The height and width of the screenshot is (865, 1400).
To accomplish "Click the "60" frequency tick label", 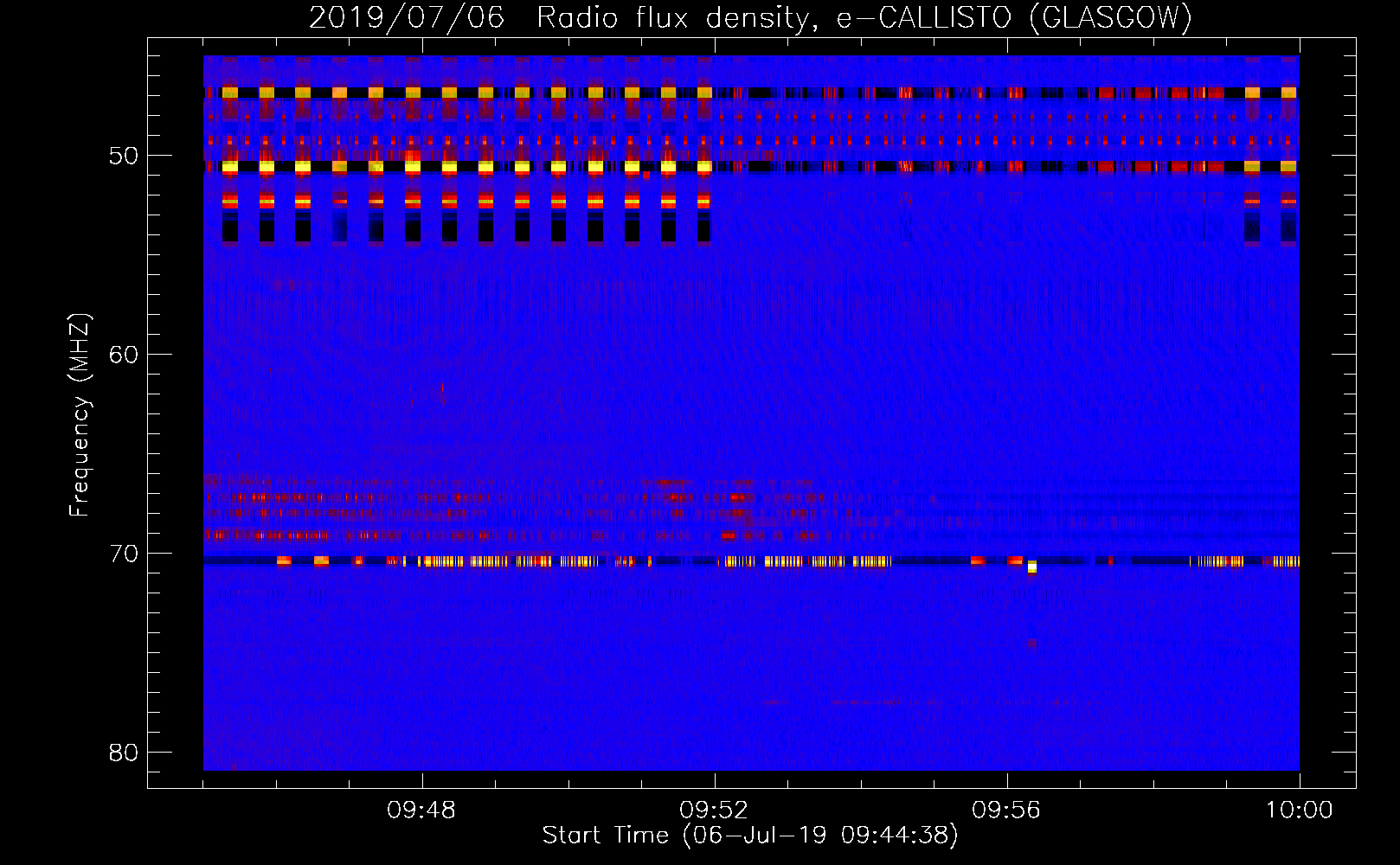I will pos(124,355).
